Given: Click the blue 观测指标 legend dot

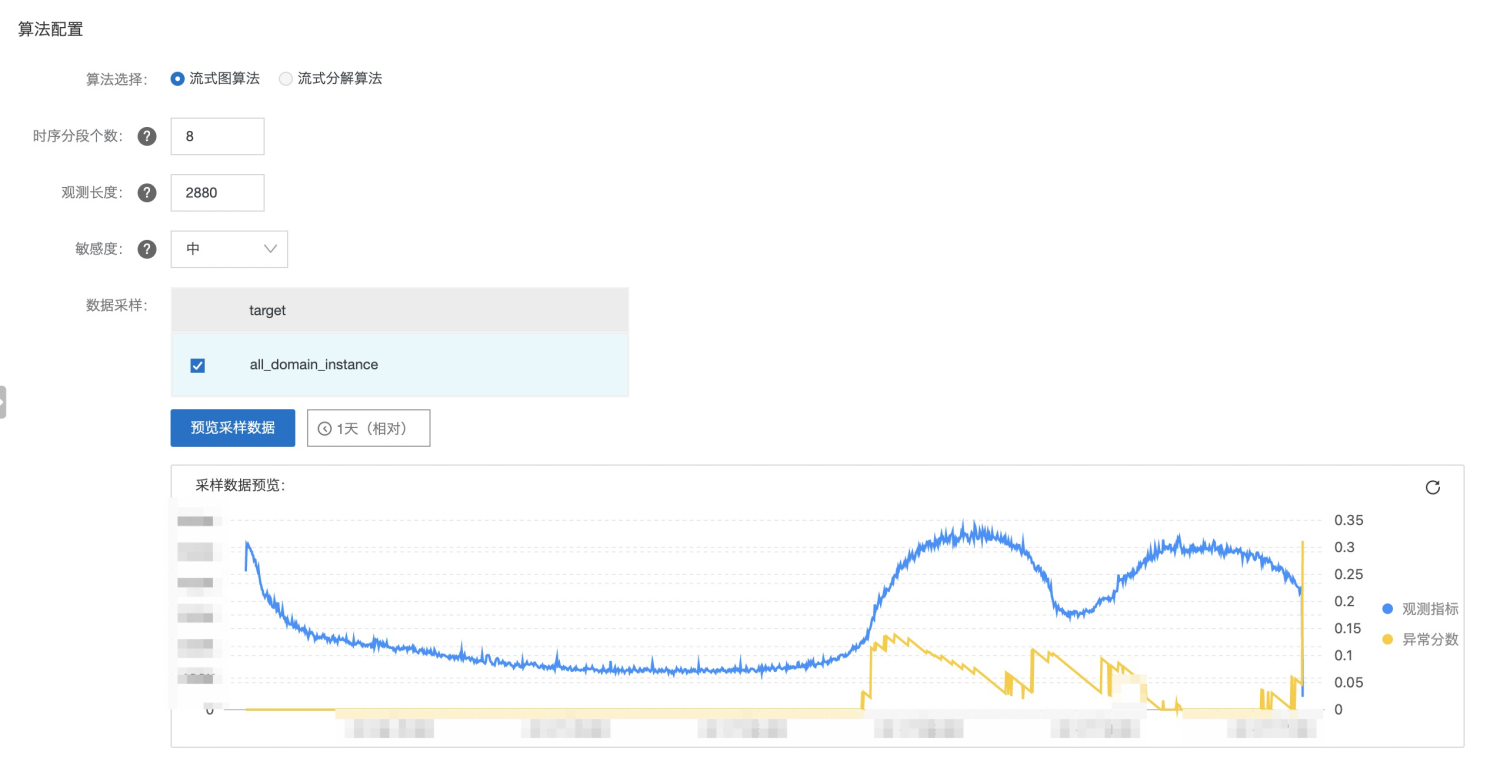Looking at the screenshot, I should pyautogui.click(x=1387, y=609).
